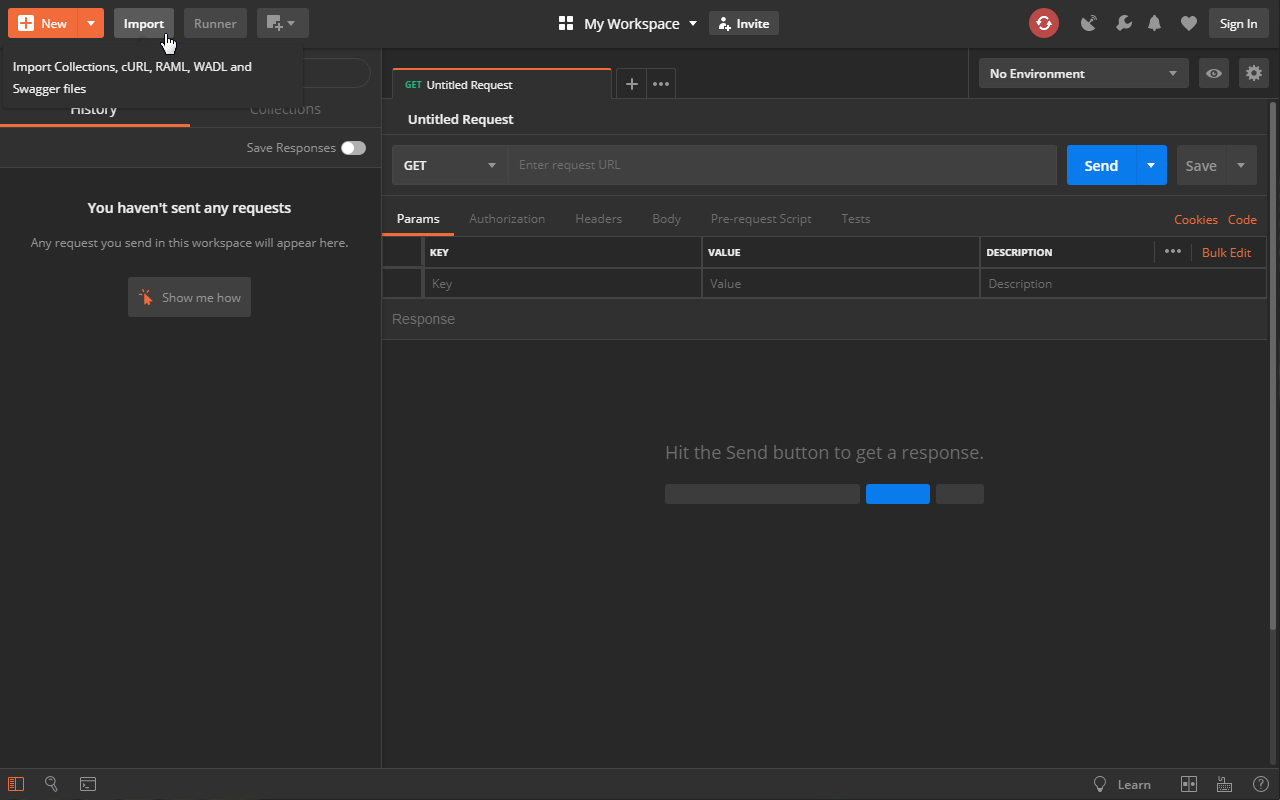Open the tab options ellipsis menu
Viewport: 1280px width, 800px height.
[661, 84]
